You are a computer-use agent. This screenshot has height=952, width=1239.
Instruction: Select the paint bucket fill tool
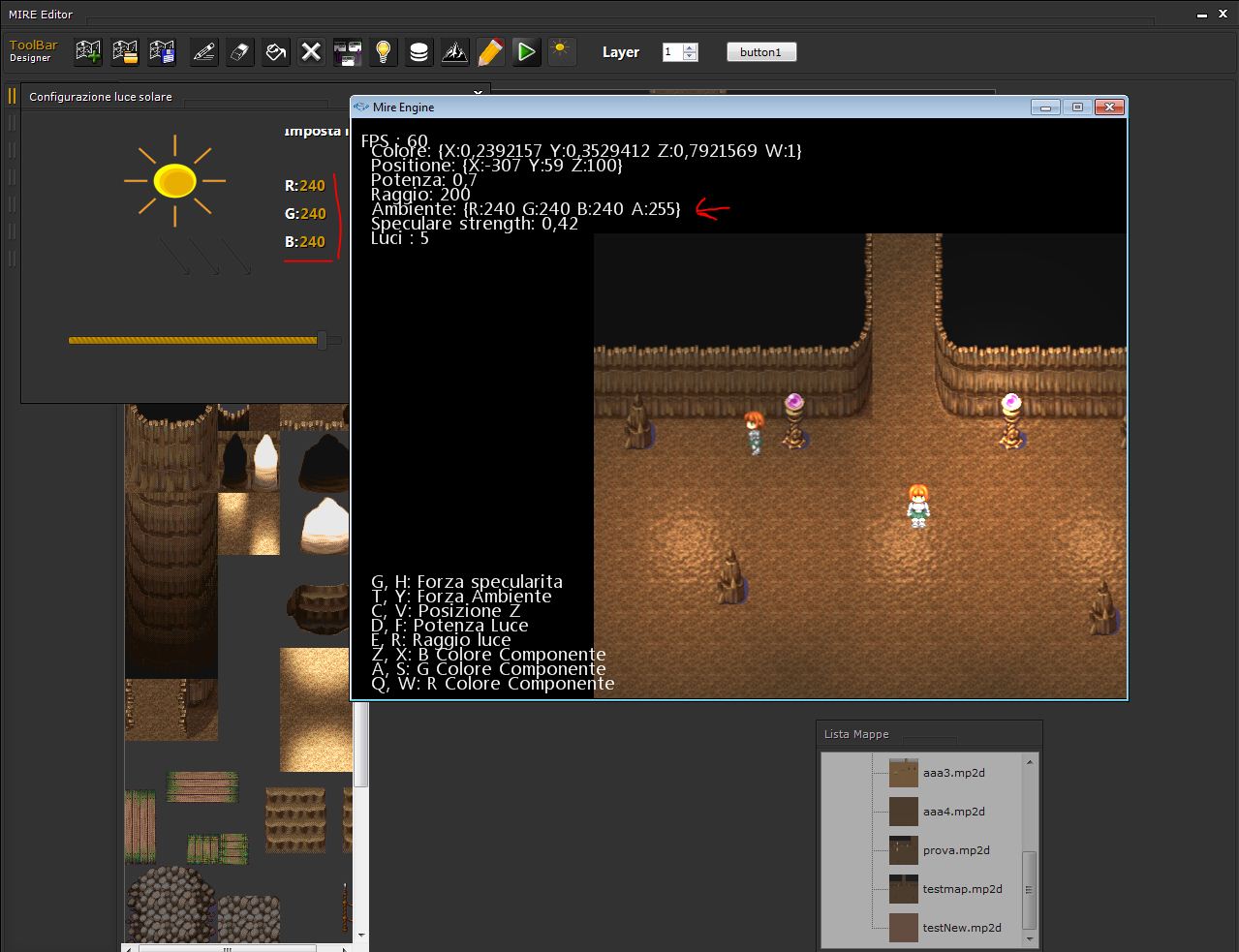click(275, 52)
